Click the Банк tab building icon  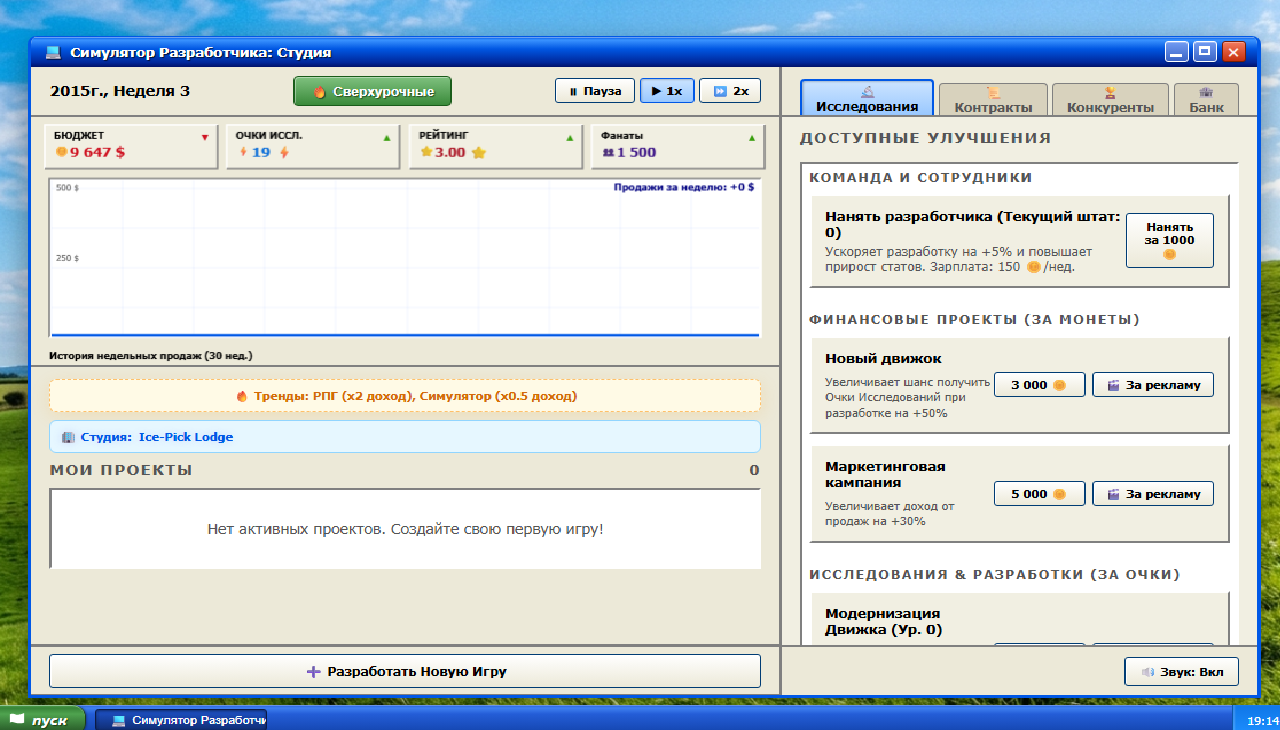(x=1206, y=92)
